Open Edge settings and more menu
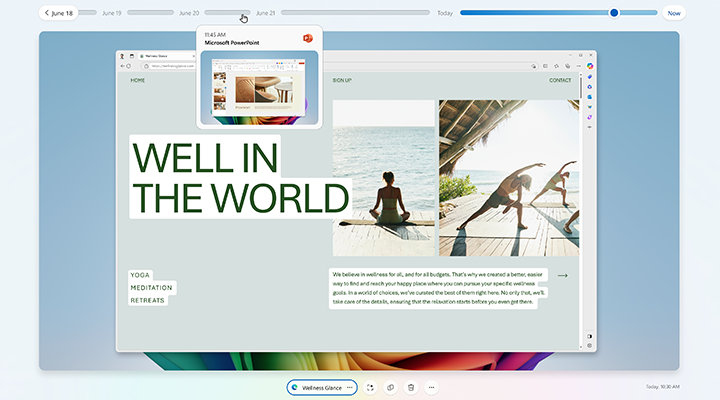Image resolution: width=720 pixels, height=400 pixels. click(x=579, y=66)
